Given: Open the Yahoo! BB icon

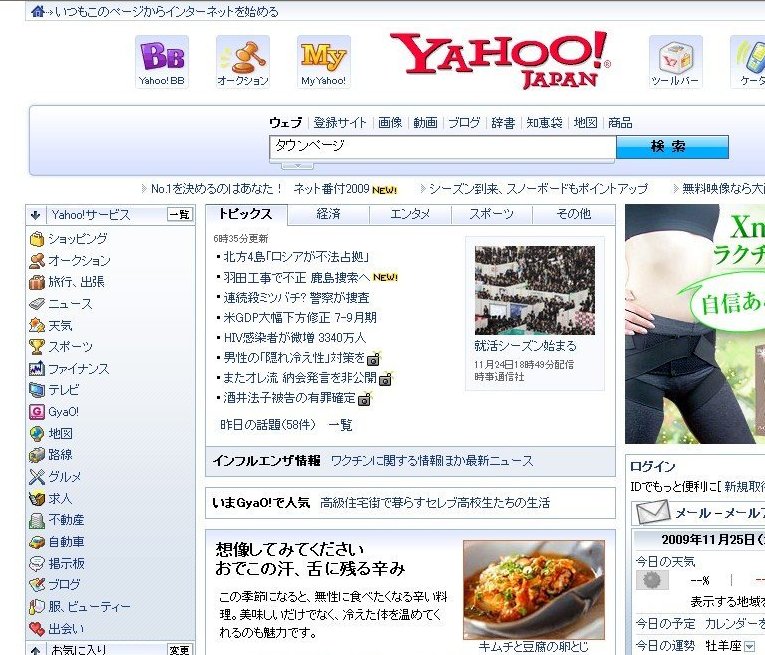Looking at the screenshot, I should coord(161,61).
